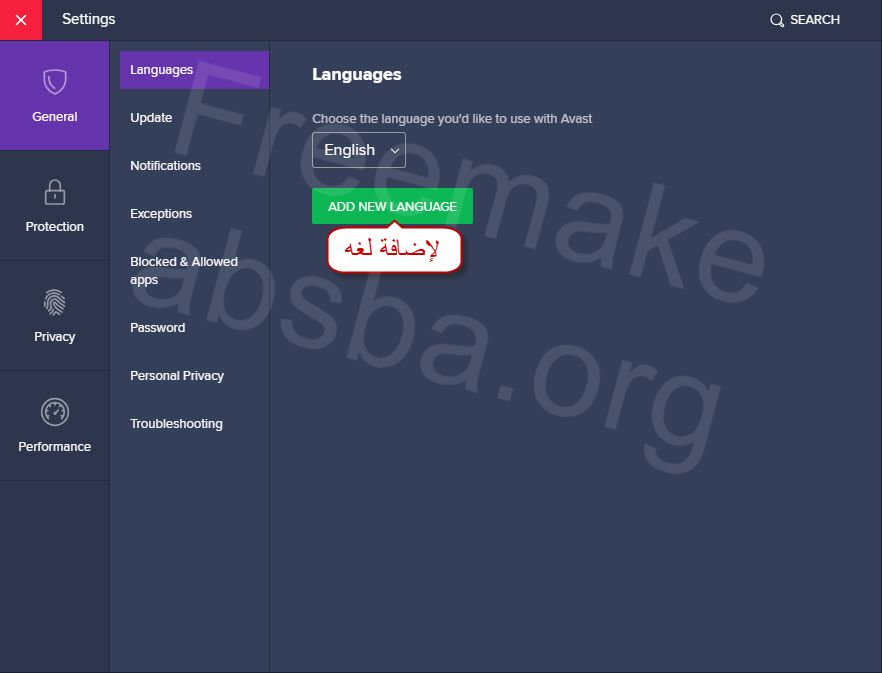Image resolution: width=882 pixels, height=673 pixels.
Task: Select the Privacy fingerprint icon
Action: [x=55, y=302]
